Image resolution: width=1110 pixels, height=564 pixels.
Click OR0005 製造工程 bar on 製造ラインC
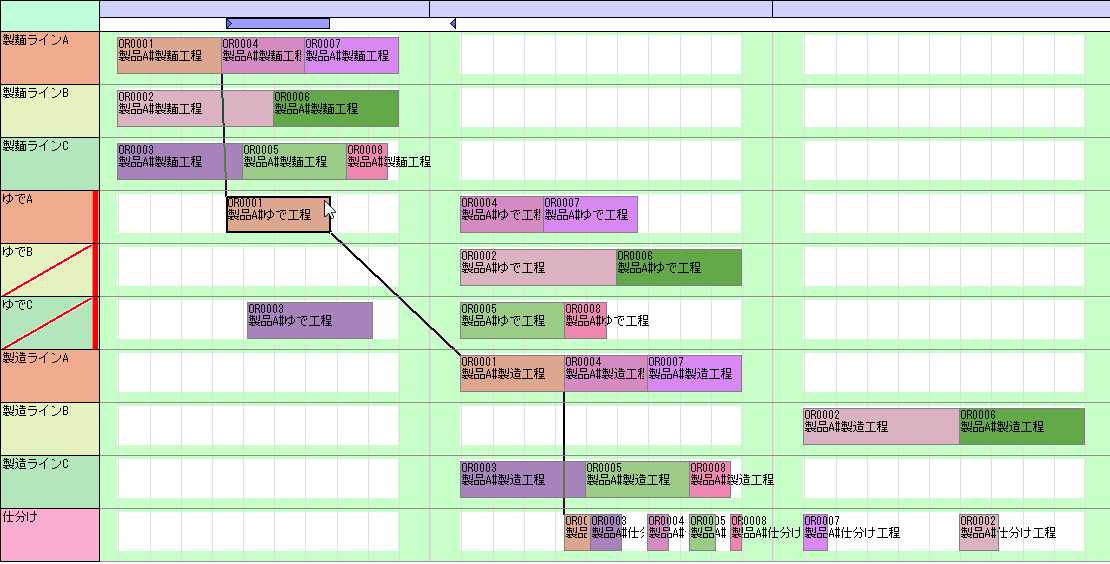637,480
